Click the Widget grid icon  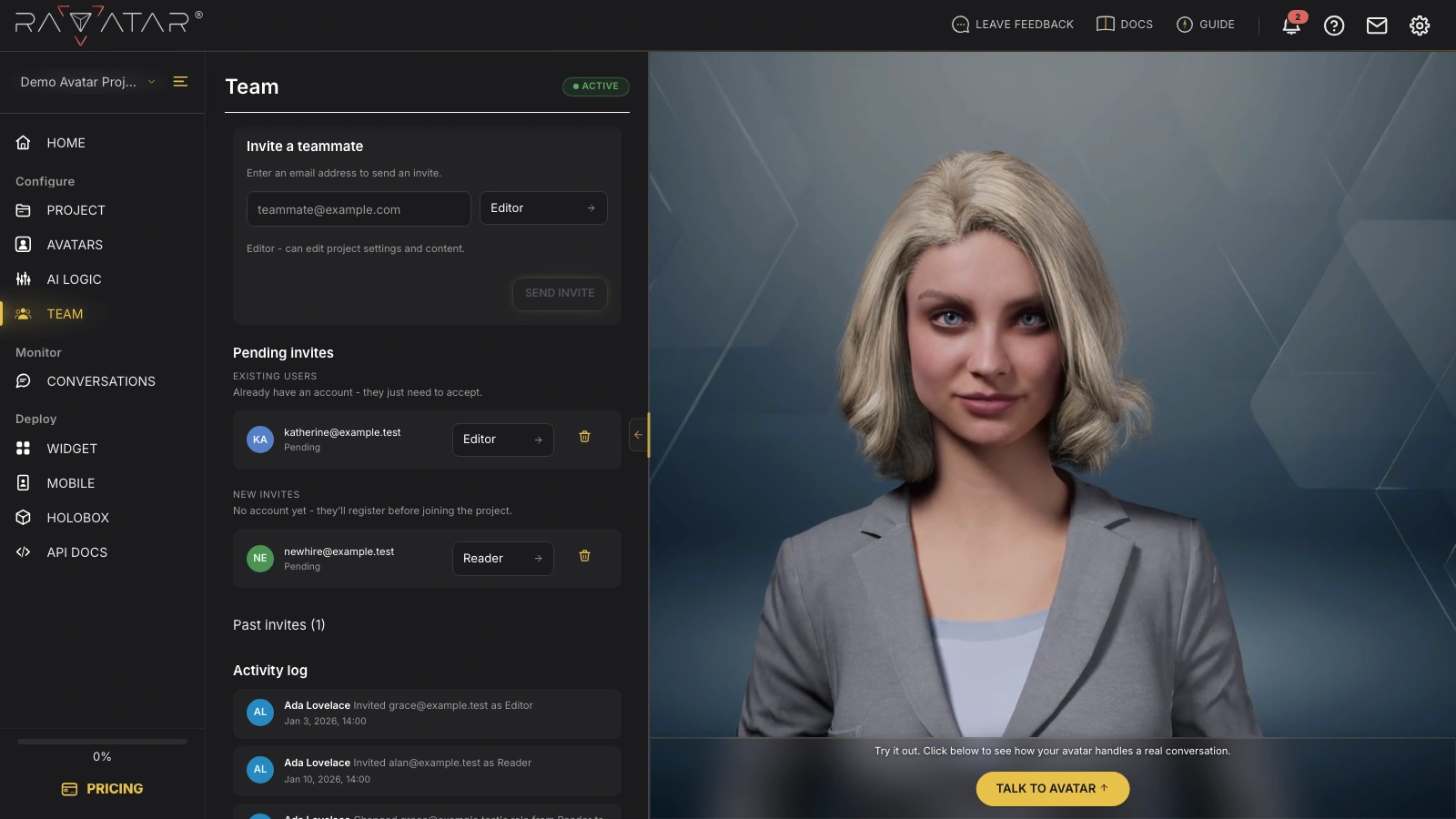point(24,449)
